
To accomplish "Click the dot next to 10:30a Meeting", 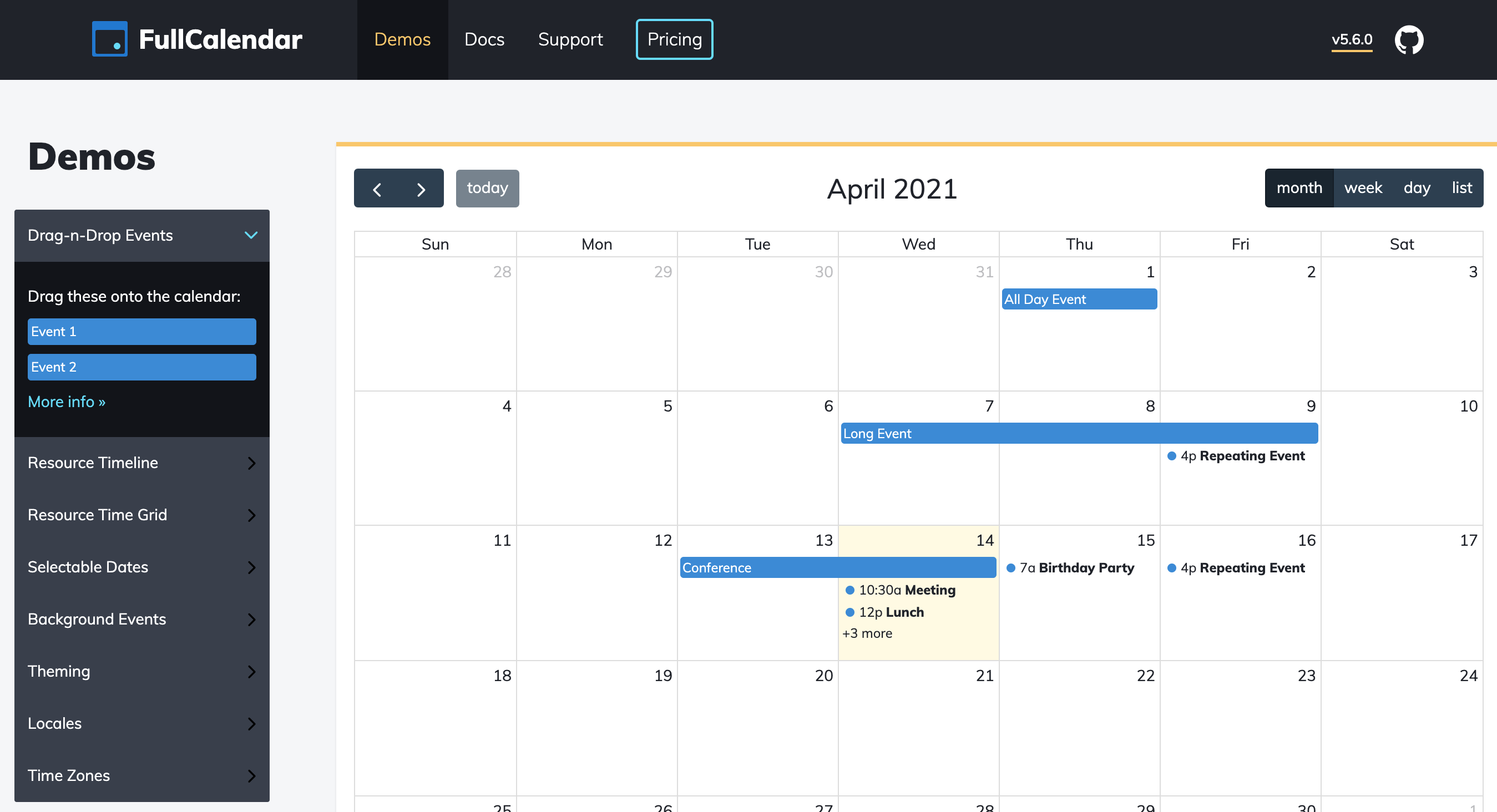I will (849, 590).
